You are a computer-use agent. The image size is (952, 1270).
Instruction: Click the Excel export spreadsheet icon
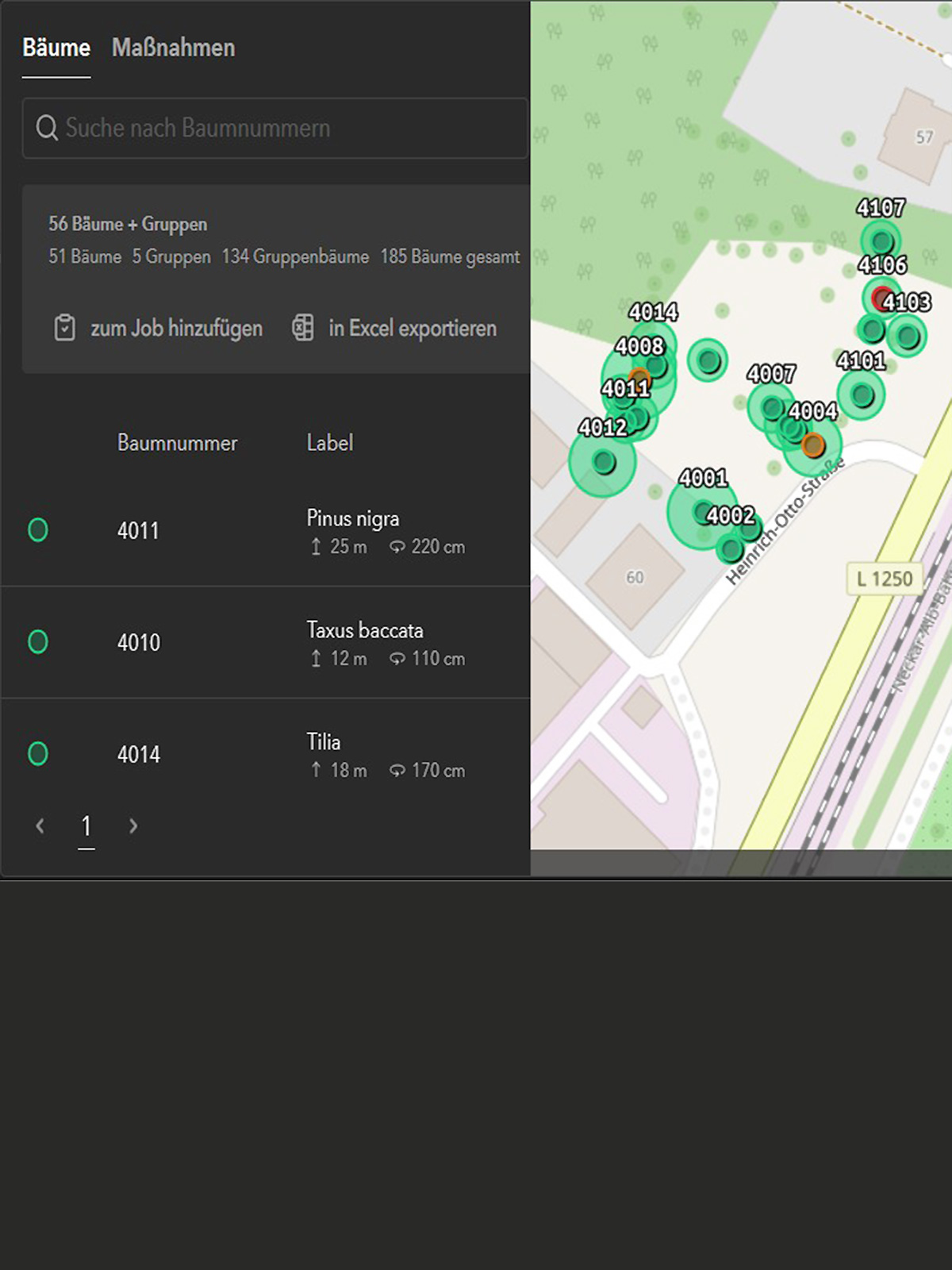(303, 327)
